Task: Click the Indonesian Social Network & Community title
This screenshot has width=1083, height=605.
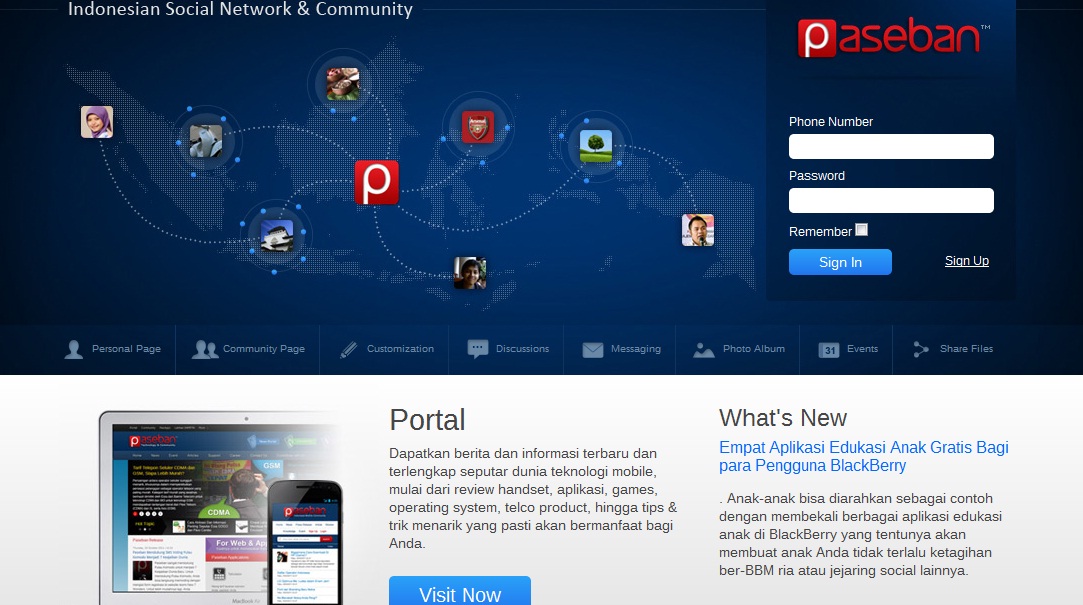Action: point(240,9)
